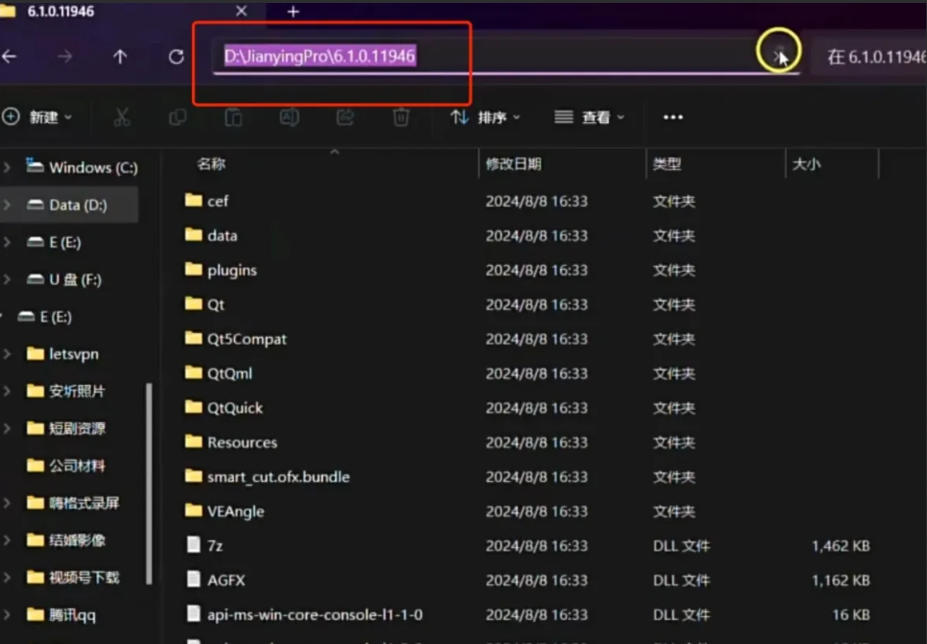Sort by the 大小 column header
The image size is (927, 644).
pyautogui.click(x=806, y=164)
